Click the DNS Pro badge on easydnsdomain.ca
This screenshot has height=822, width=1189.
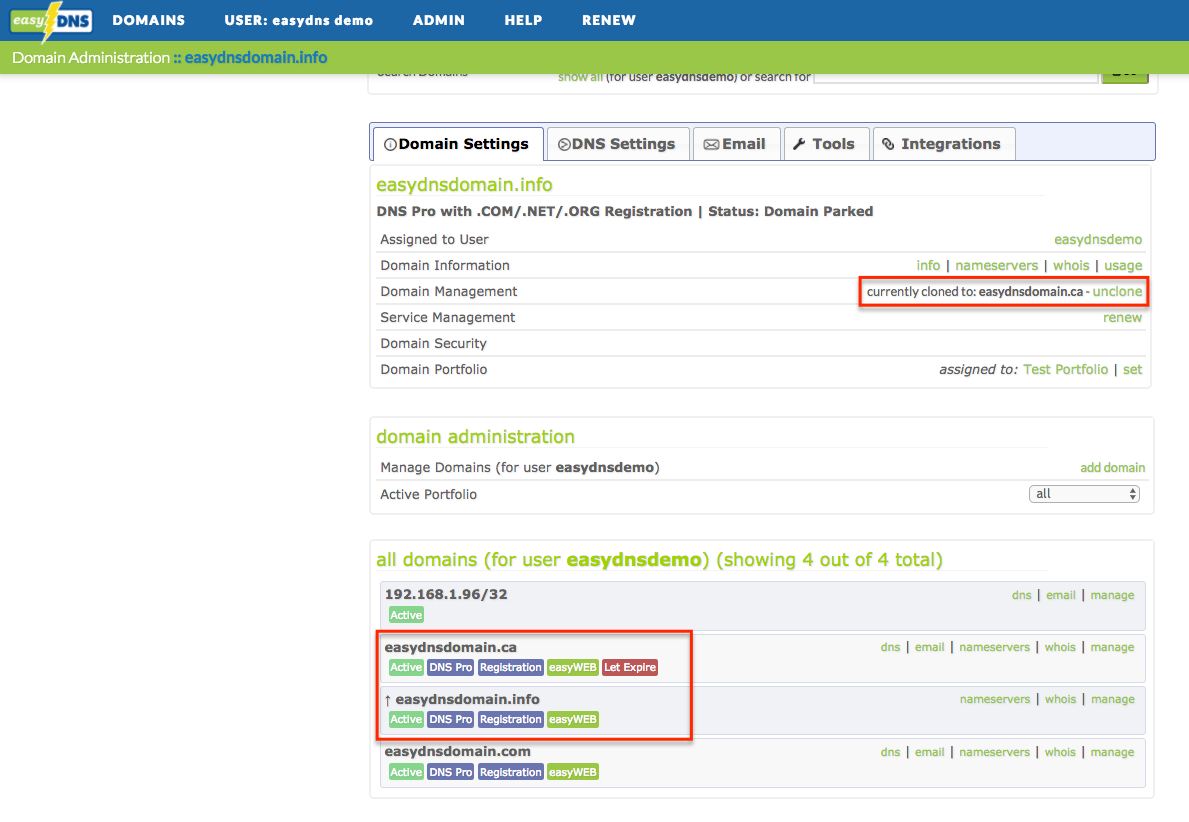pos(450,667)
